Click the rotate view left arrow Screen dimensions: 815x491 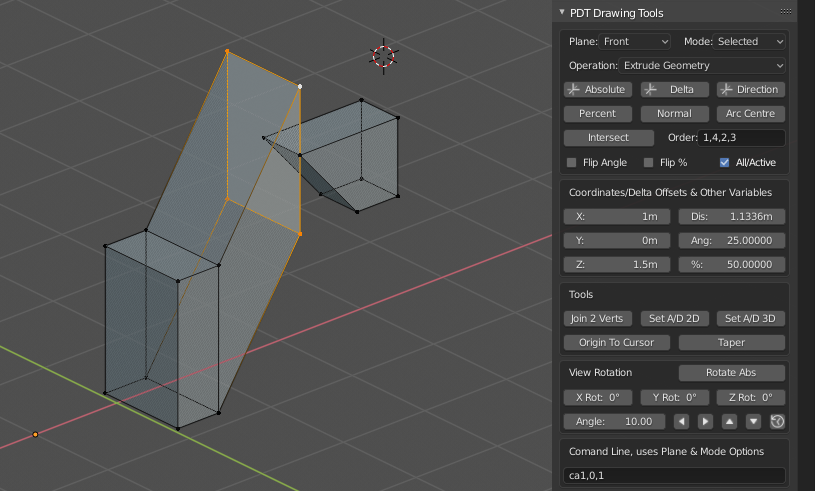point(683,421)
